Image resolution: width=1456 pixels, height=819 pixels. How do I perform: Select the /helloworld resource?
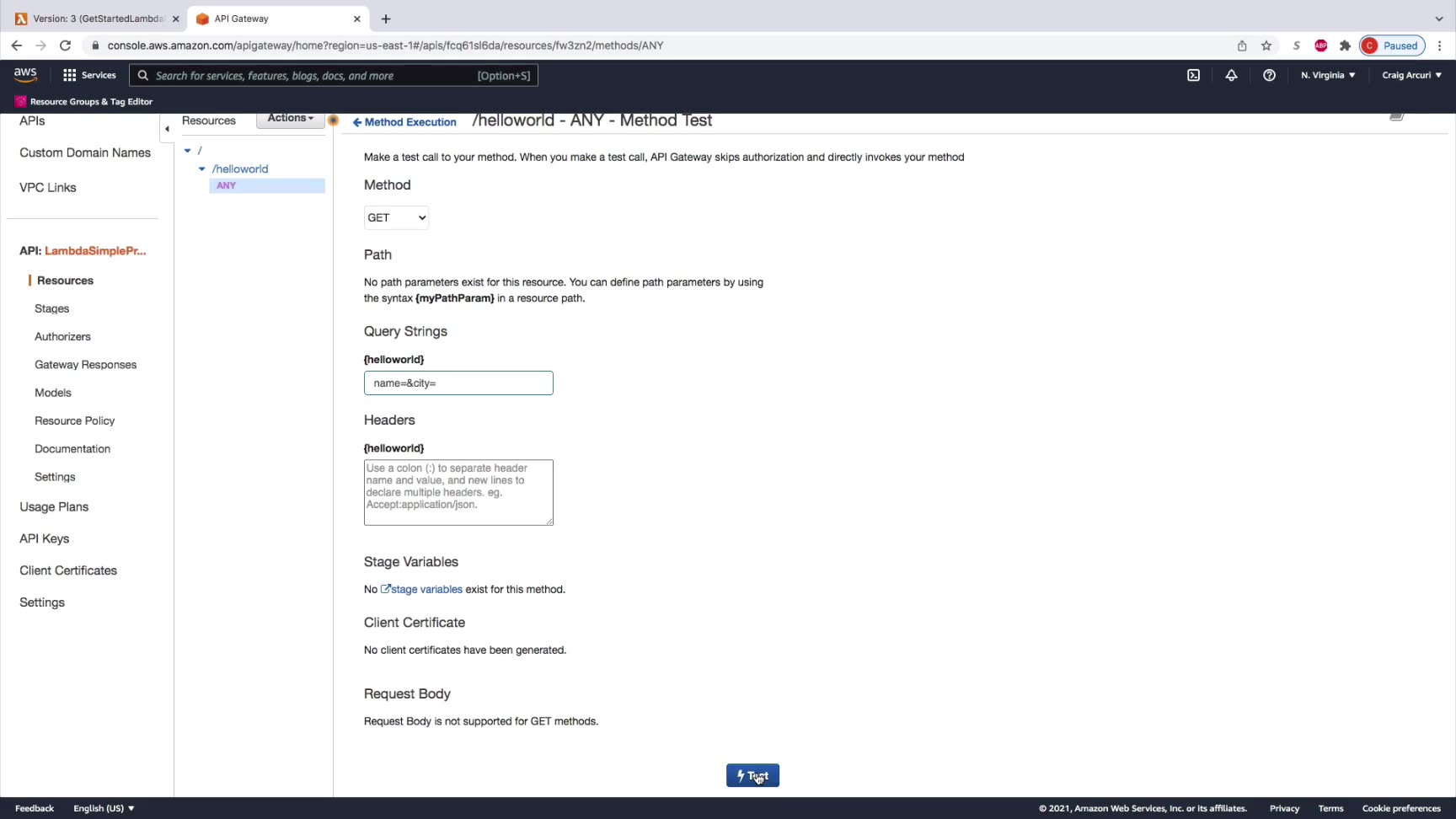tap(240, 169)
